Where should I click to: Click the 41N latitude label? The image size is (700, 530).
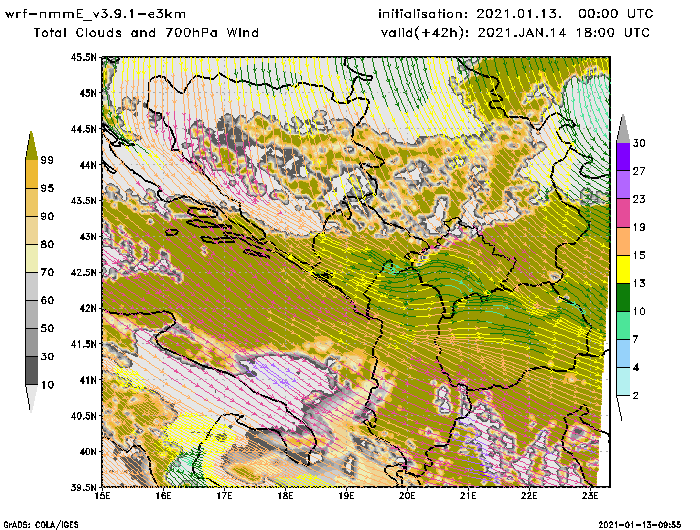(x=88, y=380)
